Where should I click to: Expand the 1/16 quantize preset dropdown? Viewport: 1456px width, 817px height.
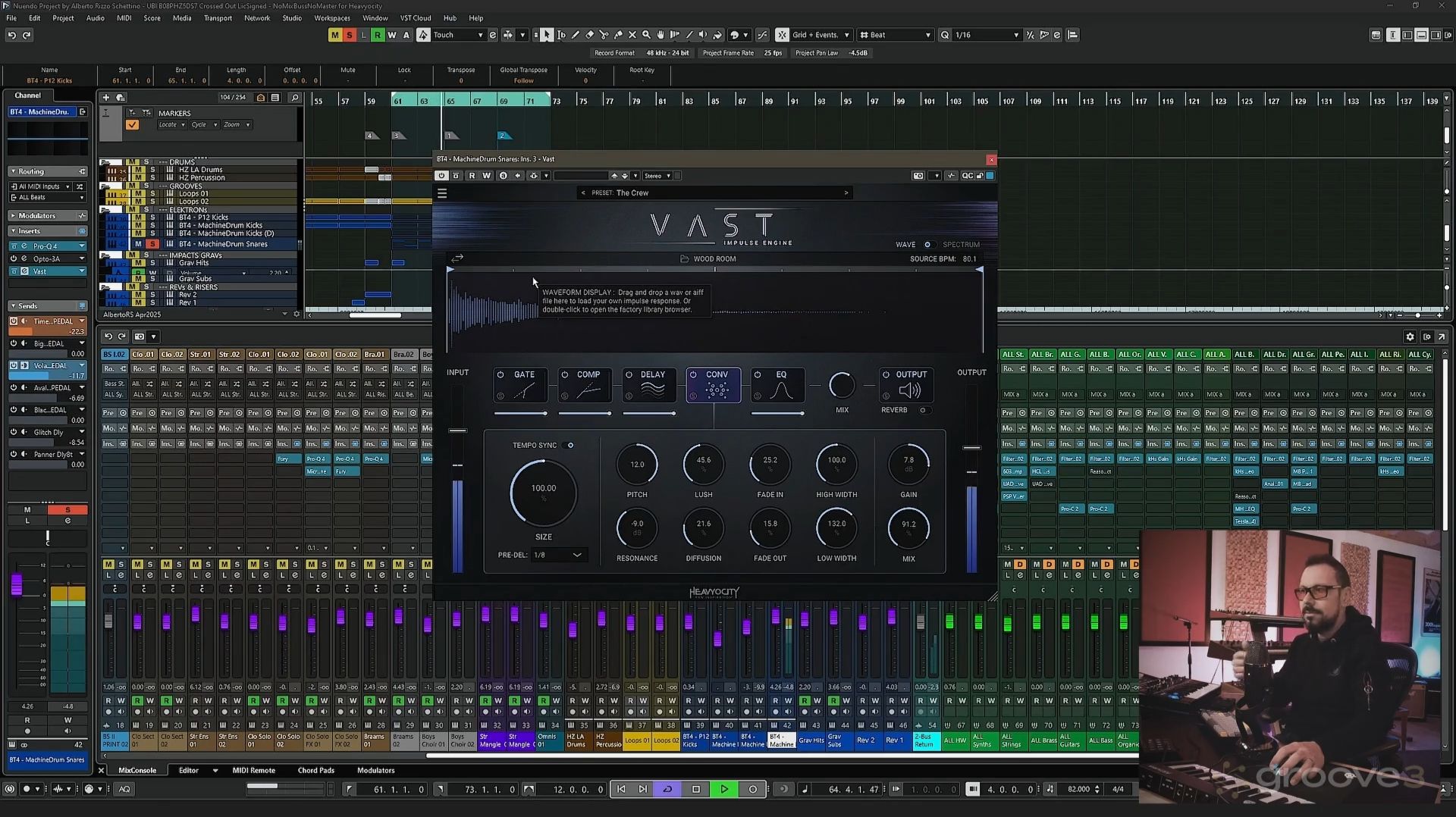[1016, 35]
